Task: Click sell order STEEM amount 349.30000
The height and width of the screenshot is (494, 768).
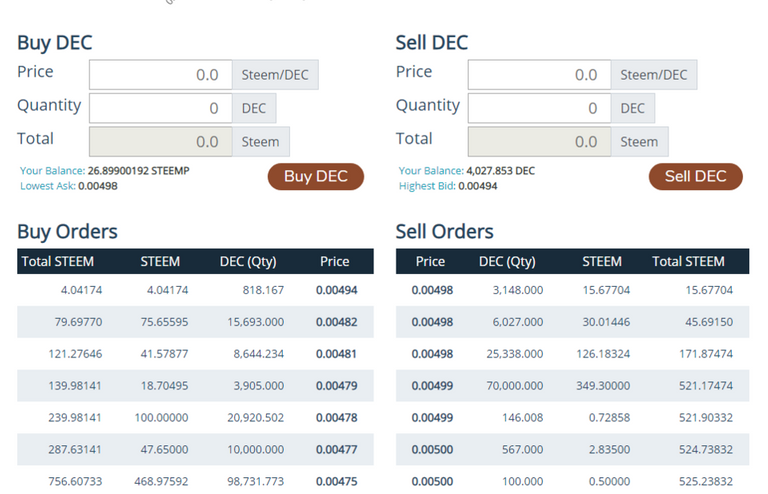Action: tap(603, 386)
